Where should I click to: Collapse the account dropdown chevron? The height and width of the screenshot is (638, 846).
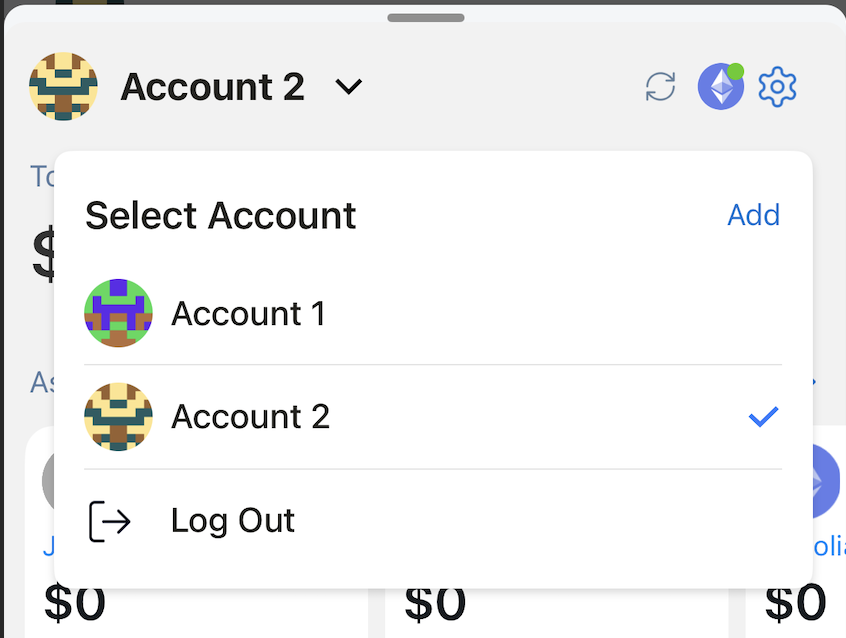348,88
